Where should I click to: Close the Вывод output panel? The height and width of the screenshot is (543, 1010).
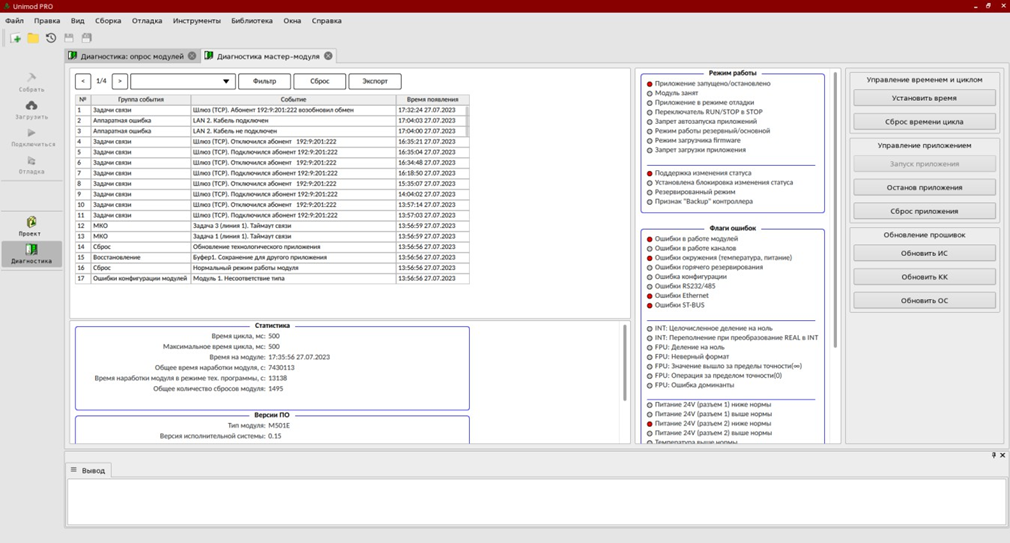pos(1002,455)
